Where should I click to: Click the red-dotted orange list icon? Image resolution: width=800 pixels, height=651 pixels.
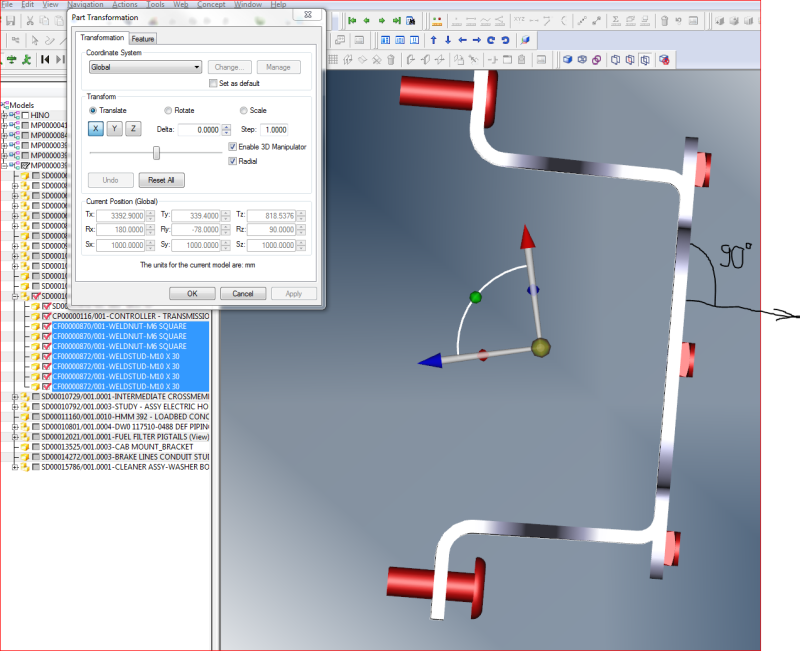[437, 21]
